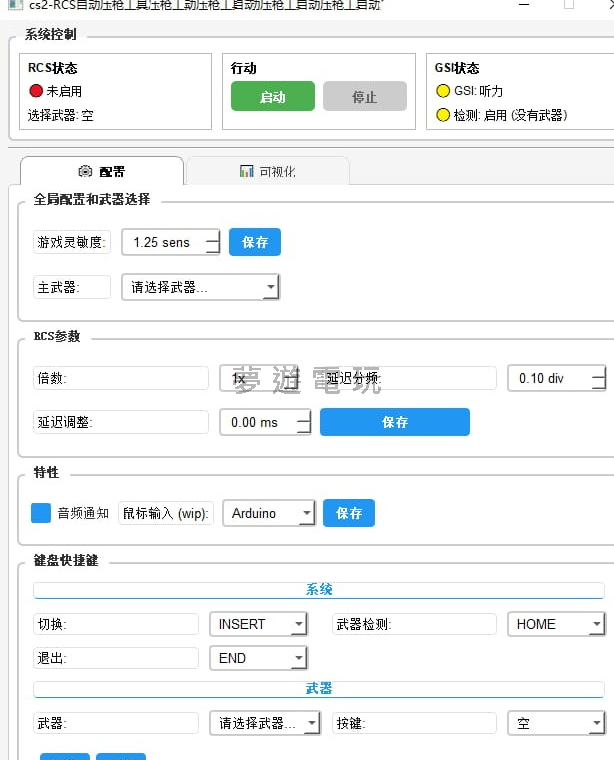
Task: Open the 可视化 visualization tab
Action: pyautogui.click(x=267, y=171)
